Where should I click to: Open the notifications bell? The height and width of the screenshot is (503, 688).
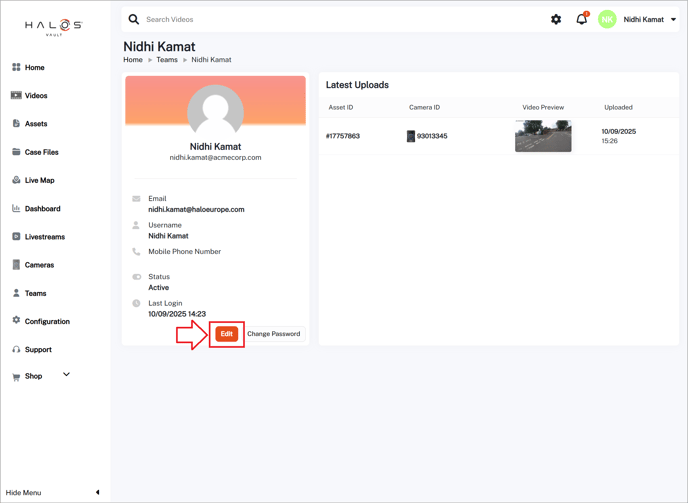tap(581, 19)
